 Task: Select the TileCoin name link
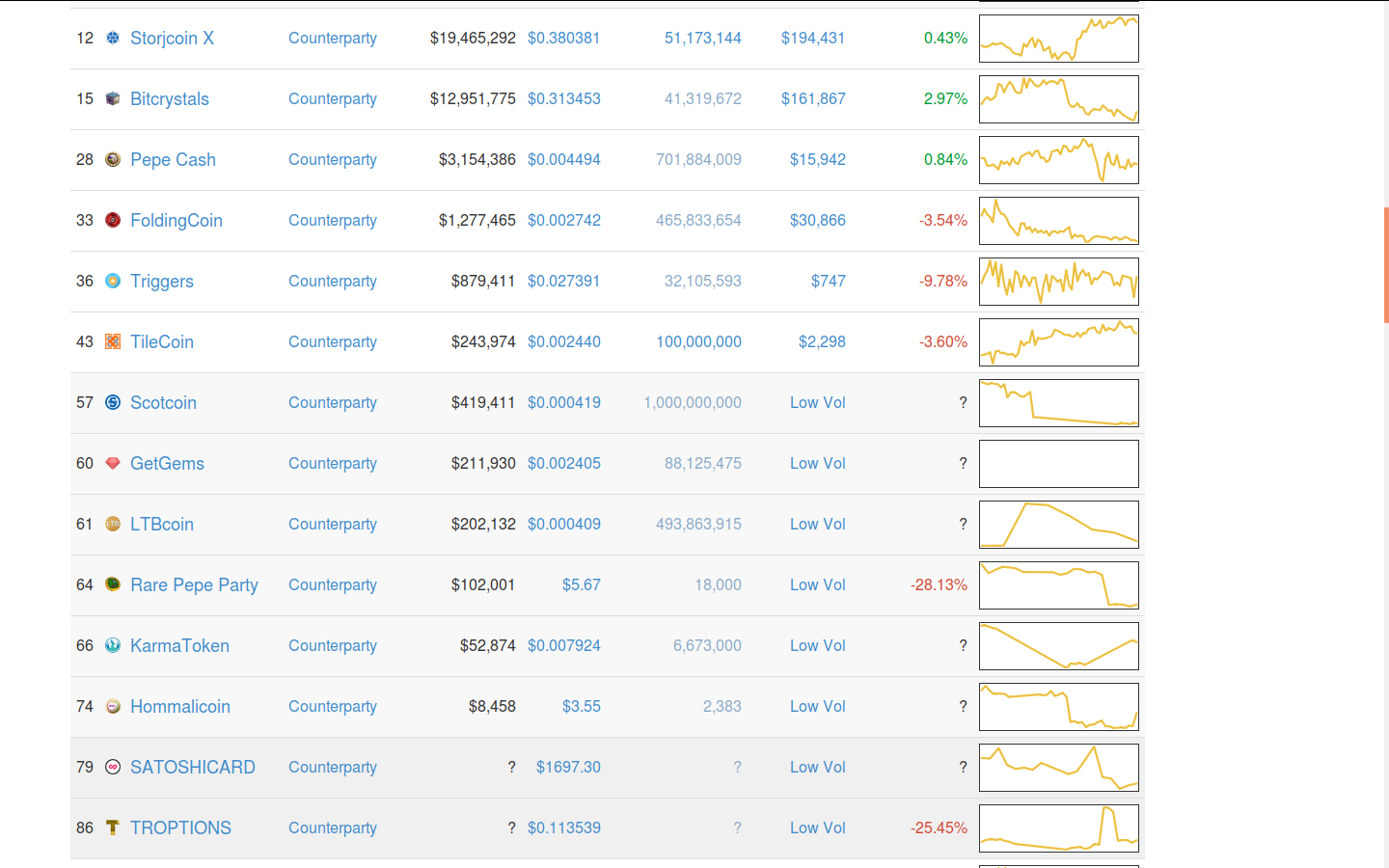(x=162, y=341)
